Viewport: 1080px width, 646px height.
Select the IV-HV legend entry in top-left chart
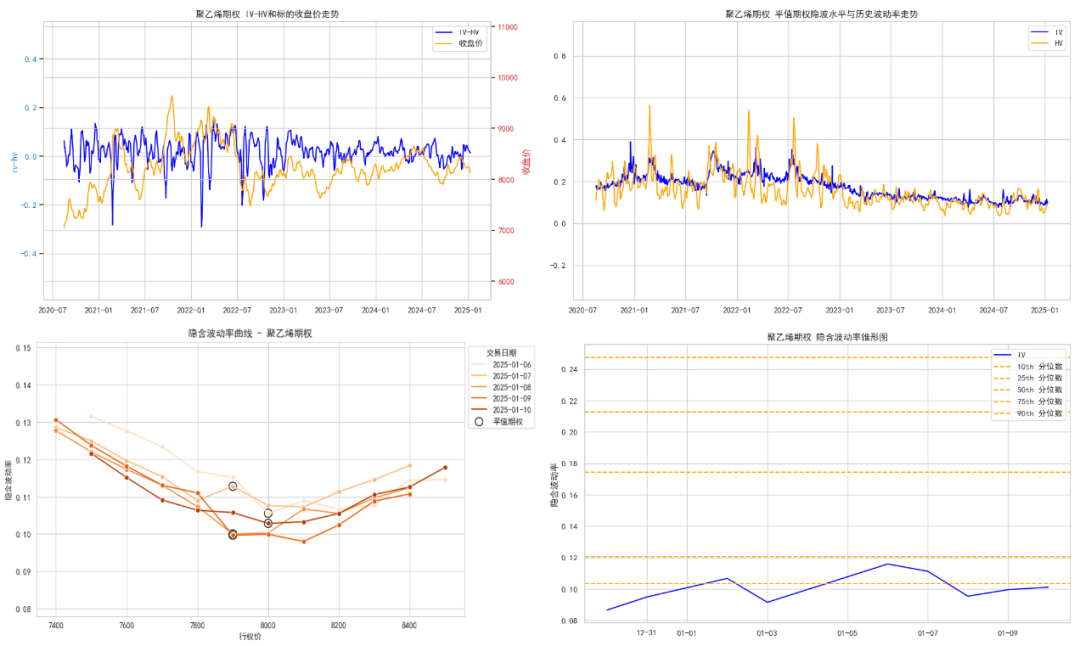point(459,32)
